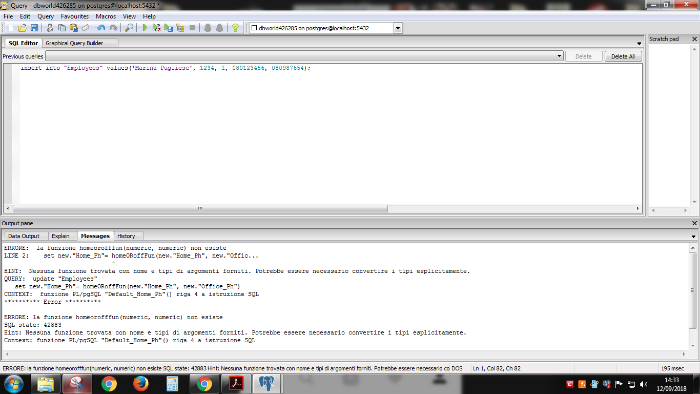Open a SQL file with folder icon
Viewport: 700px width, 394px height.
[22, 28]
